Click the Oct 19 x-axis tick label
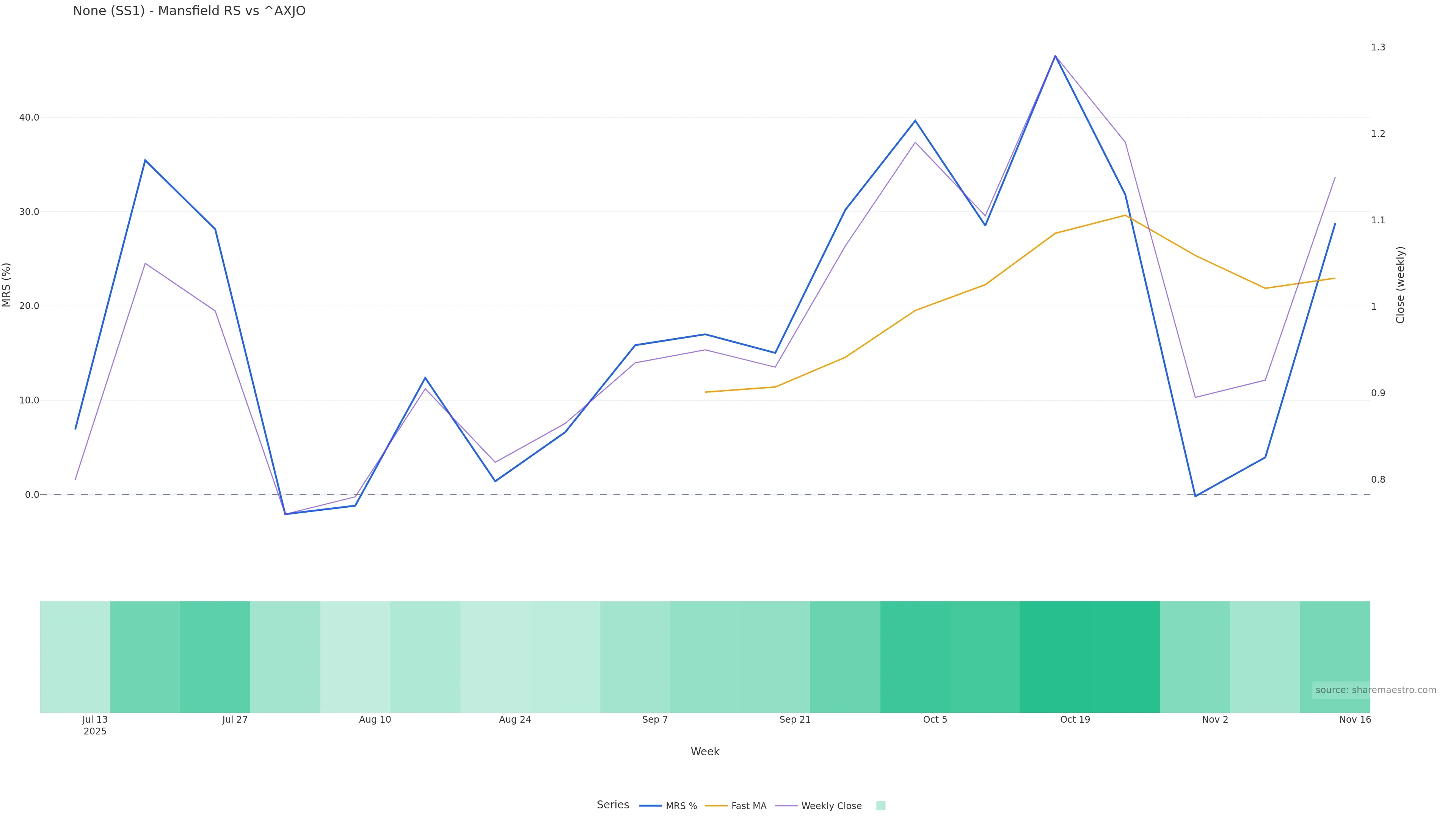The width and height of the screenshot is (1456, 819). pos(1075,720)
